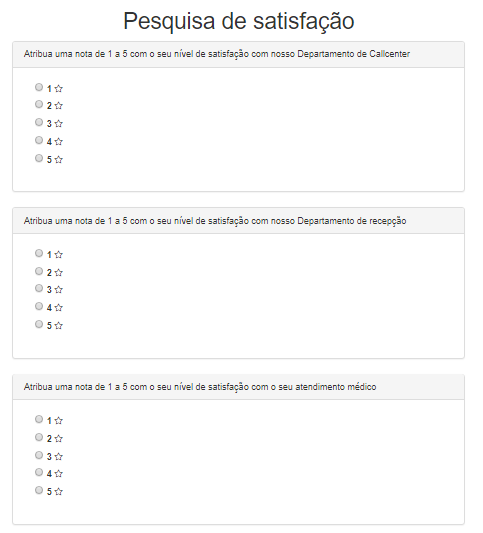Click the star icon beside atendimento médico rating 4
483x533 pixels.
click(58, 474)
